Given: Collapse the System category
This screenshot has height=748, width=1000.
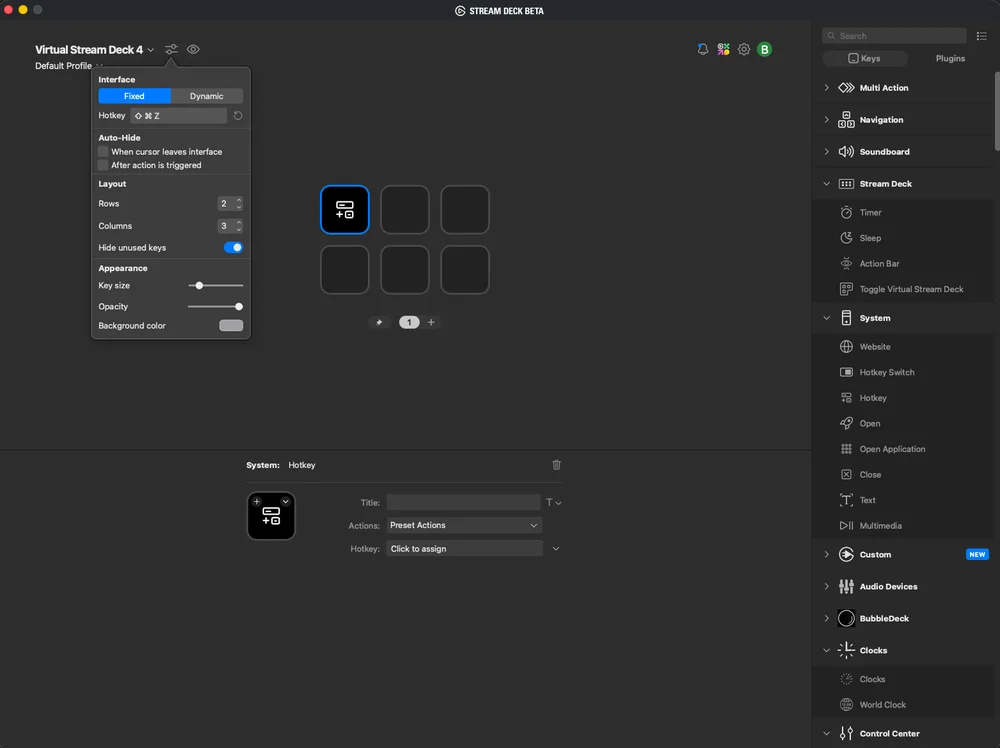Looking at the screenshot, I should (x=827, y=317).
